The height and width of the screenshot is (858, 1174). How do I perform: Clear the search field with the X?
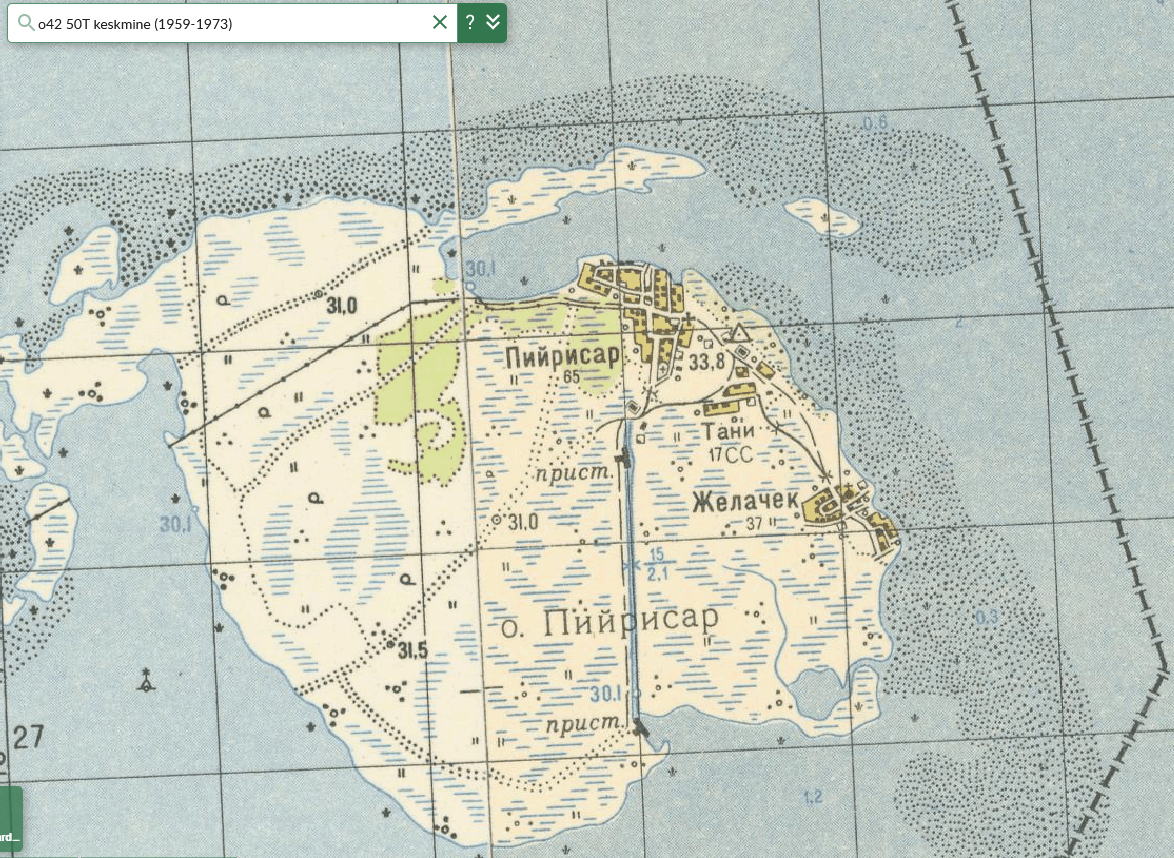click(440, 22)
